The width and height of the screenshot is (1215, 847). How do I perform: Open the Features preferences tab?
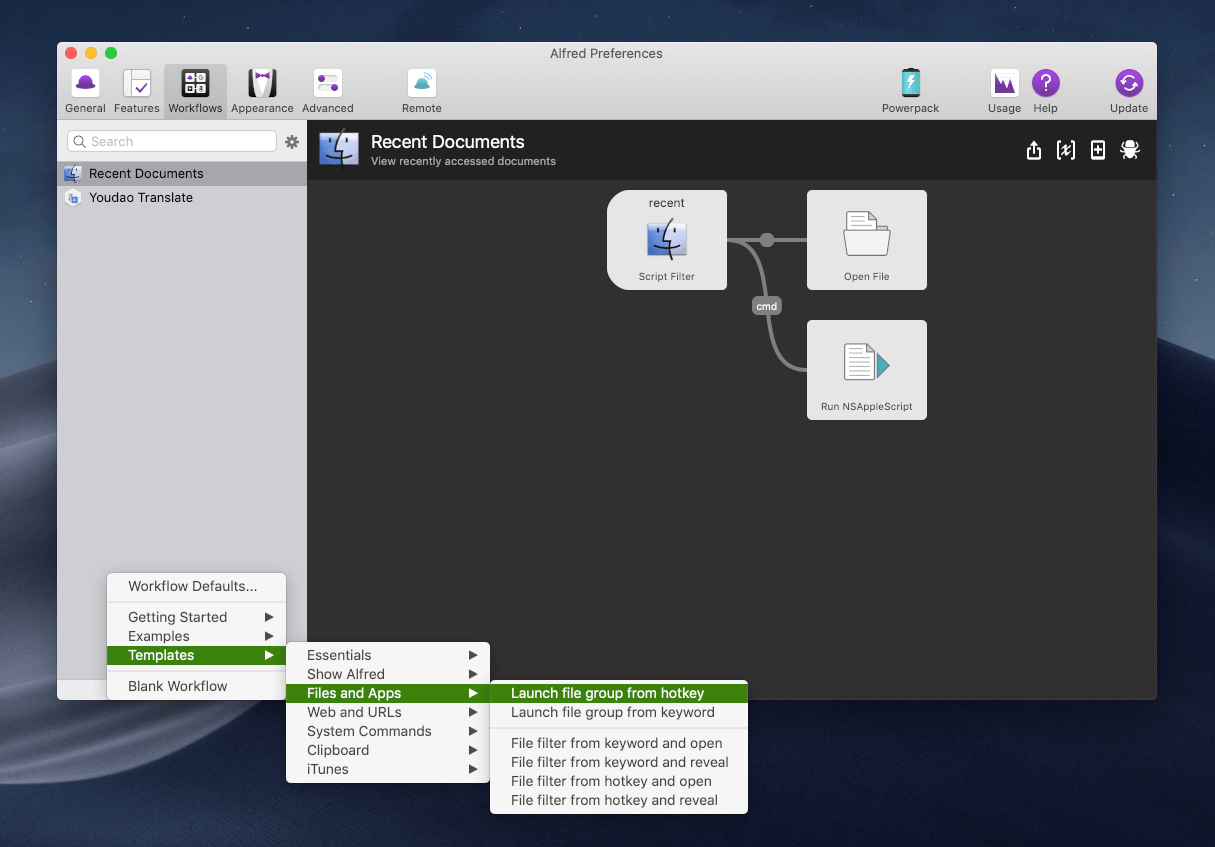click(x=137, y=91)
